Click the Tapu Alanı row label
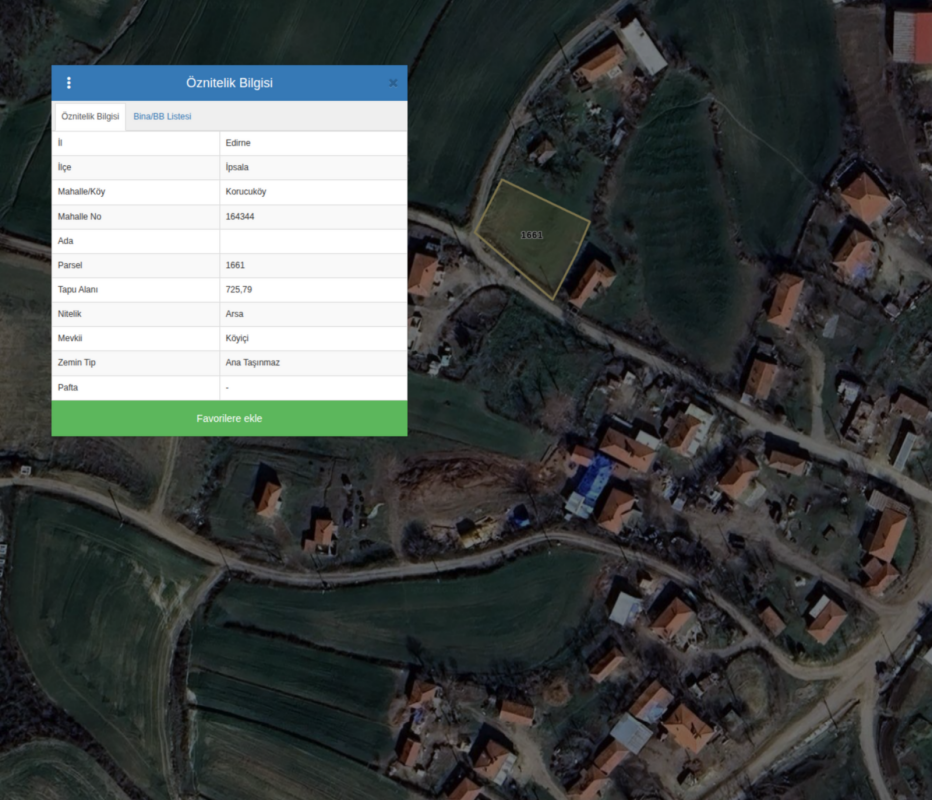This screenshot has height=800, width=932. (78, 289)
